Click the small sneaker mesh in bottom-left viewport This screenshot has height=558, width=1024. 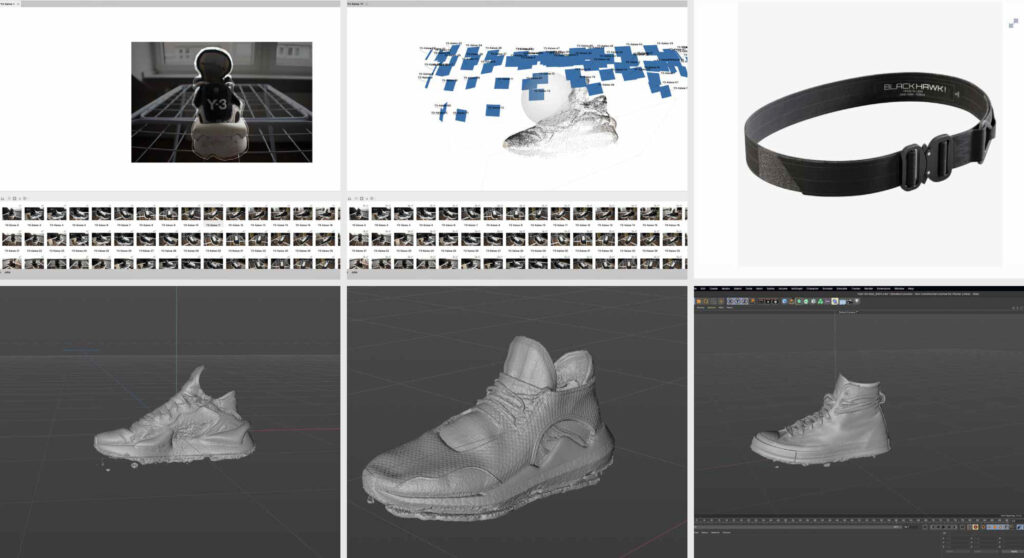point(174,418)
